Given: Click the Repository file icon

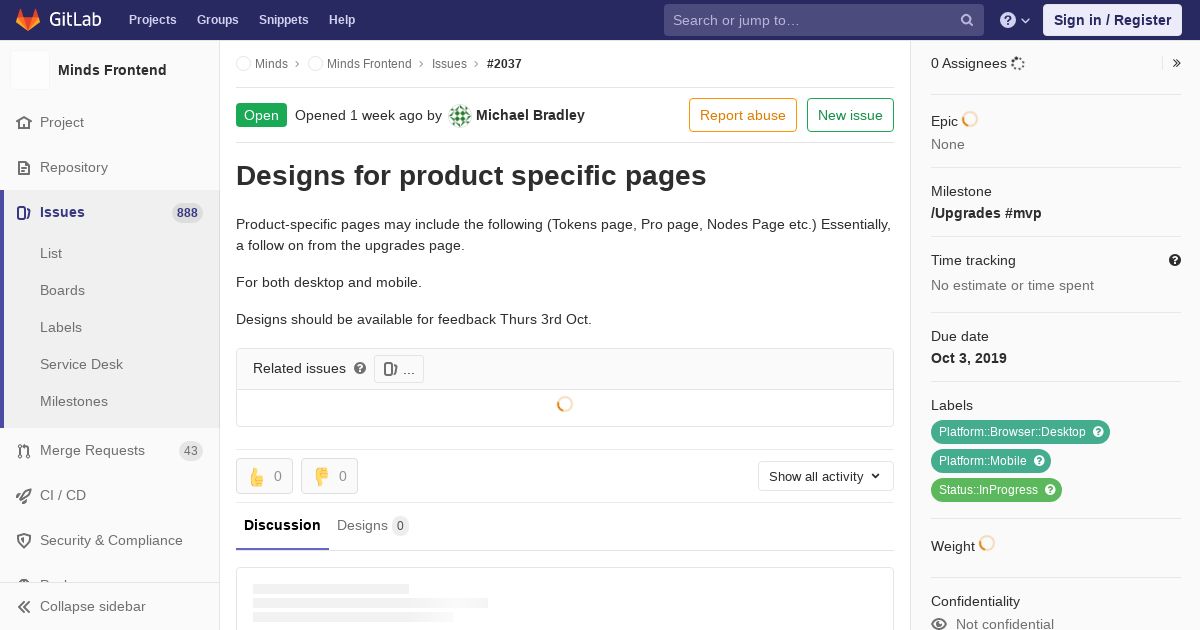Looking at the screenshot, I should 24,167.
